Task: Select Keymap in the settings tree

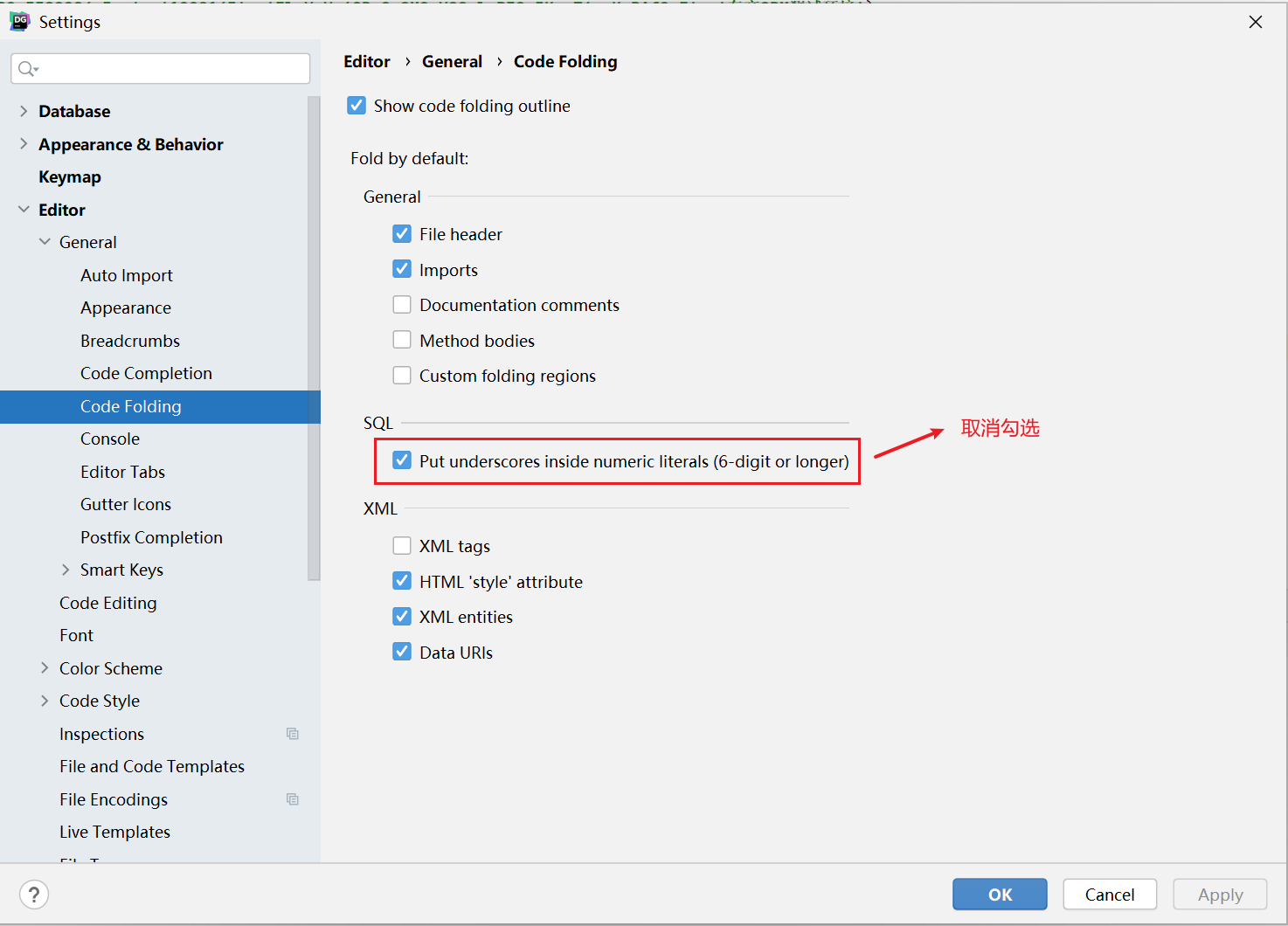Action: (x=70, y=176)
